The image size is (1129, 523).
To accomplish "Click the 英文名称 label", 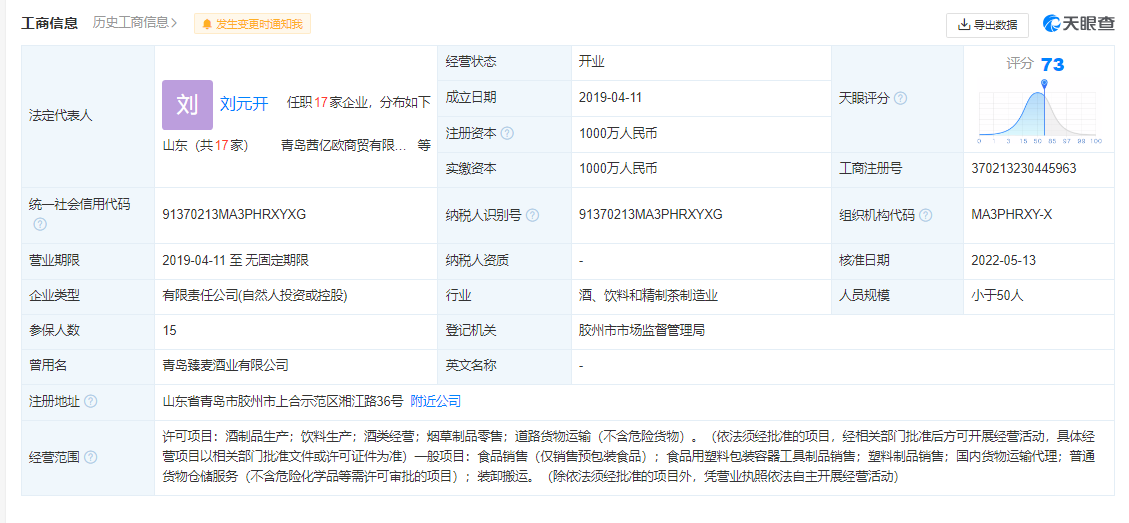I will pyautogui.click(x=471, y=366).
